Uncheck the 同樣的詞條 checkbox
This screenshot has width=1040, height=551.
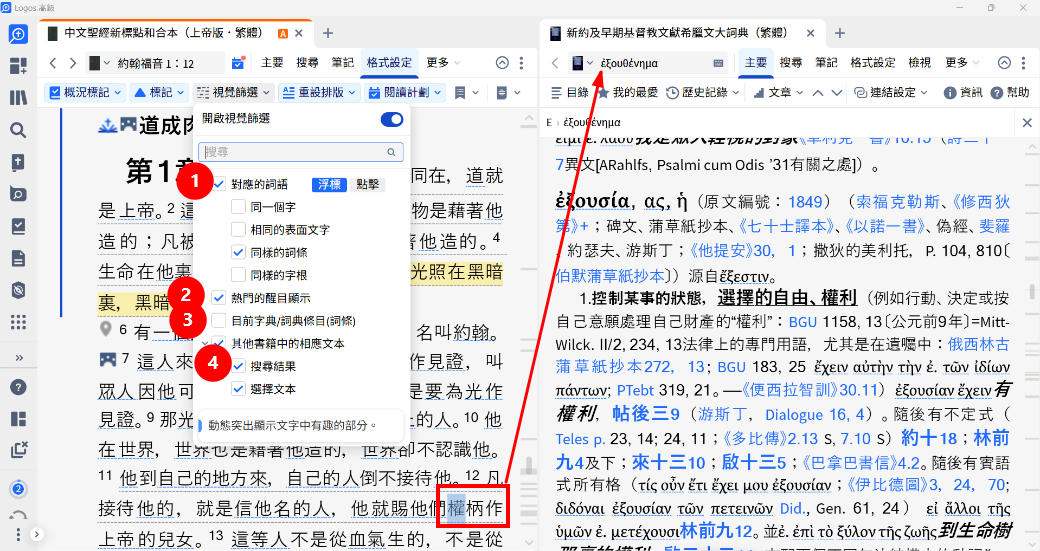point(238,252)
